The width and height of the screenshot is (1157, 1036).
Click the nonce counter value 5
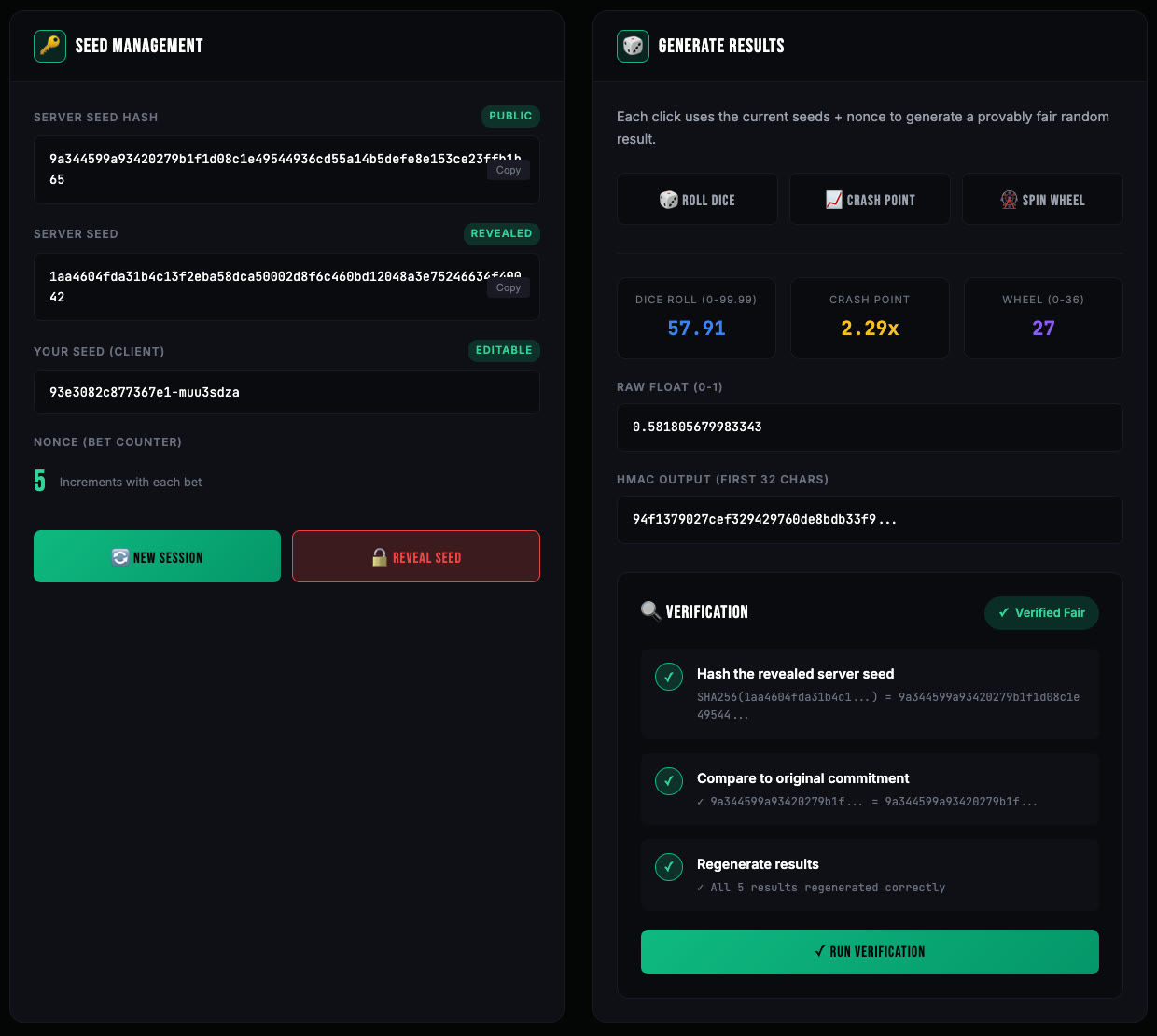(x=39, y=481)
